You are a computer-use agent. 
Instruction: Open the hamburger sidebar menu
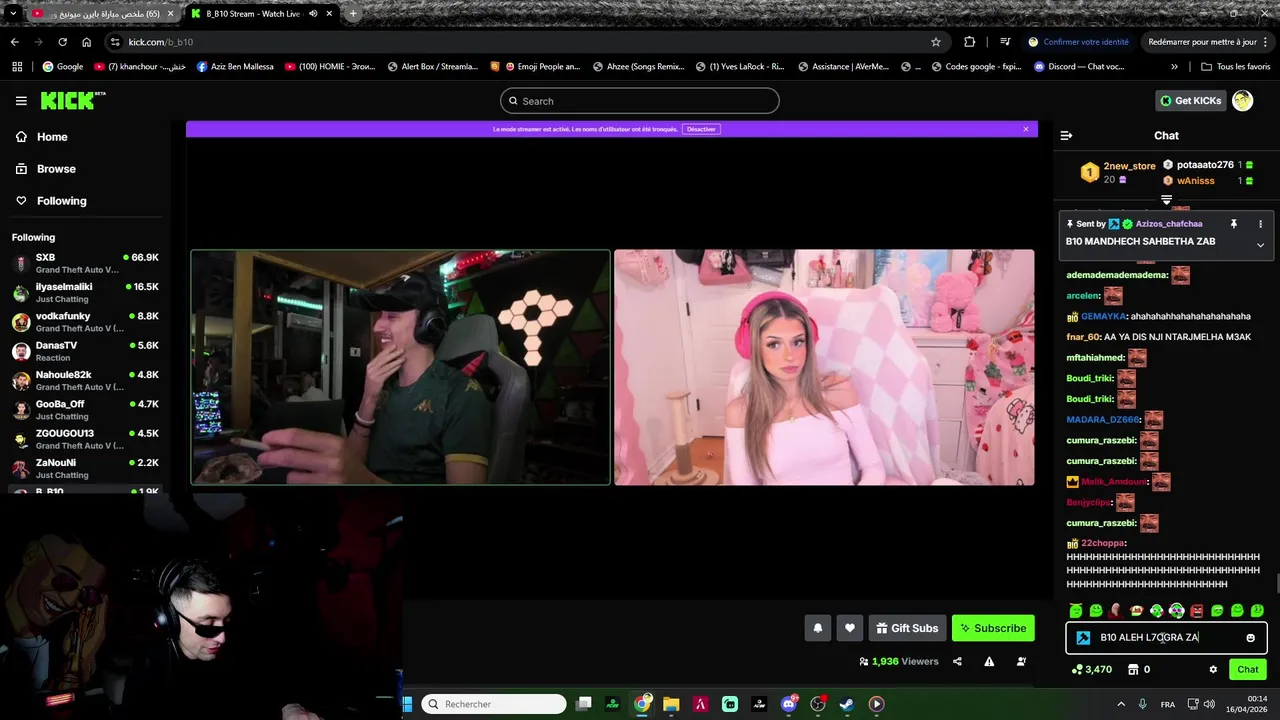21,101
